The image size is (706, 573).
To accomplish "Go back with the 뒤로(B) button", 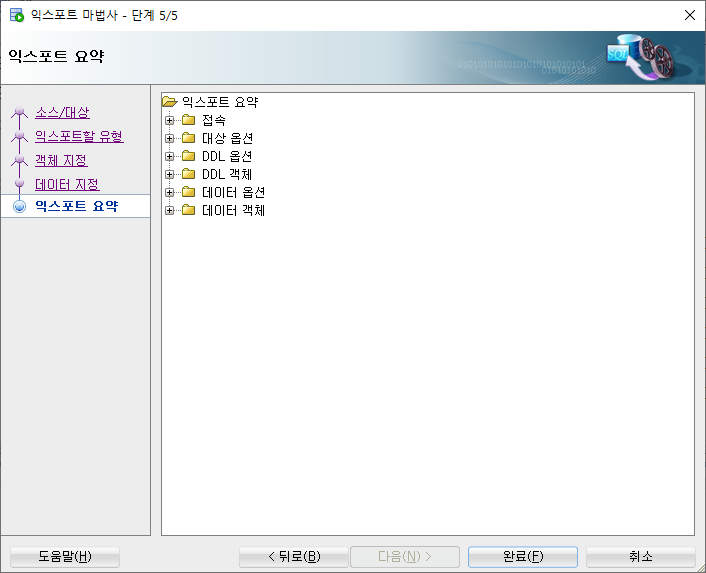I will [x=294, y=557].
